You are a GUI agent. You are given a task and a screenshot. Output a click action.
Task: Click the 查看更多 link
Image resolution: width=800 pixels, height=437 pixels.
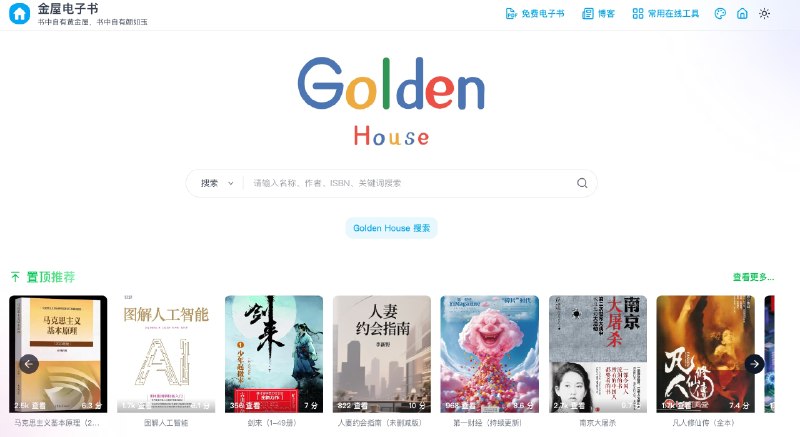(754, 277)
